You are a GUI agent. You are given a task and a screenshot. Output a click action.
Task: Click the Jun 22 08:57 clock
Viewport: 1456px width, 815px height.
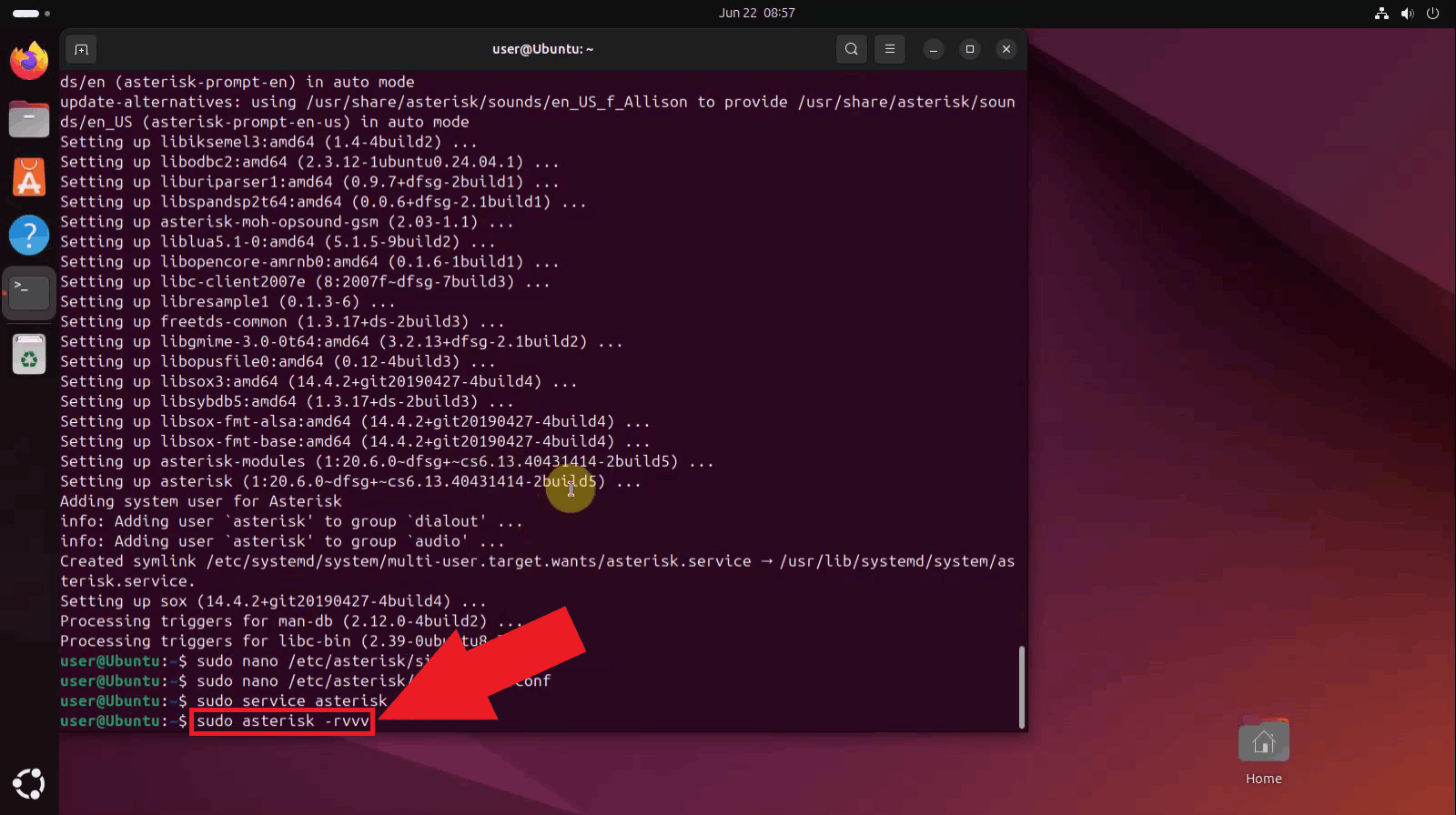coord(756,13)
